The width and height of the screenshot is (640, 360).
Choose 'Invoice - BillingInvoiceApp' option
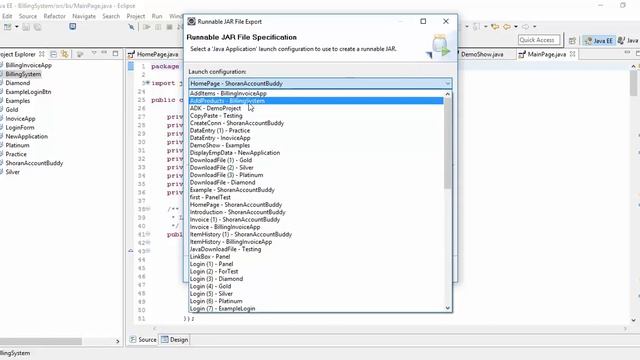pyautogui.click(x=316, y=227)
